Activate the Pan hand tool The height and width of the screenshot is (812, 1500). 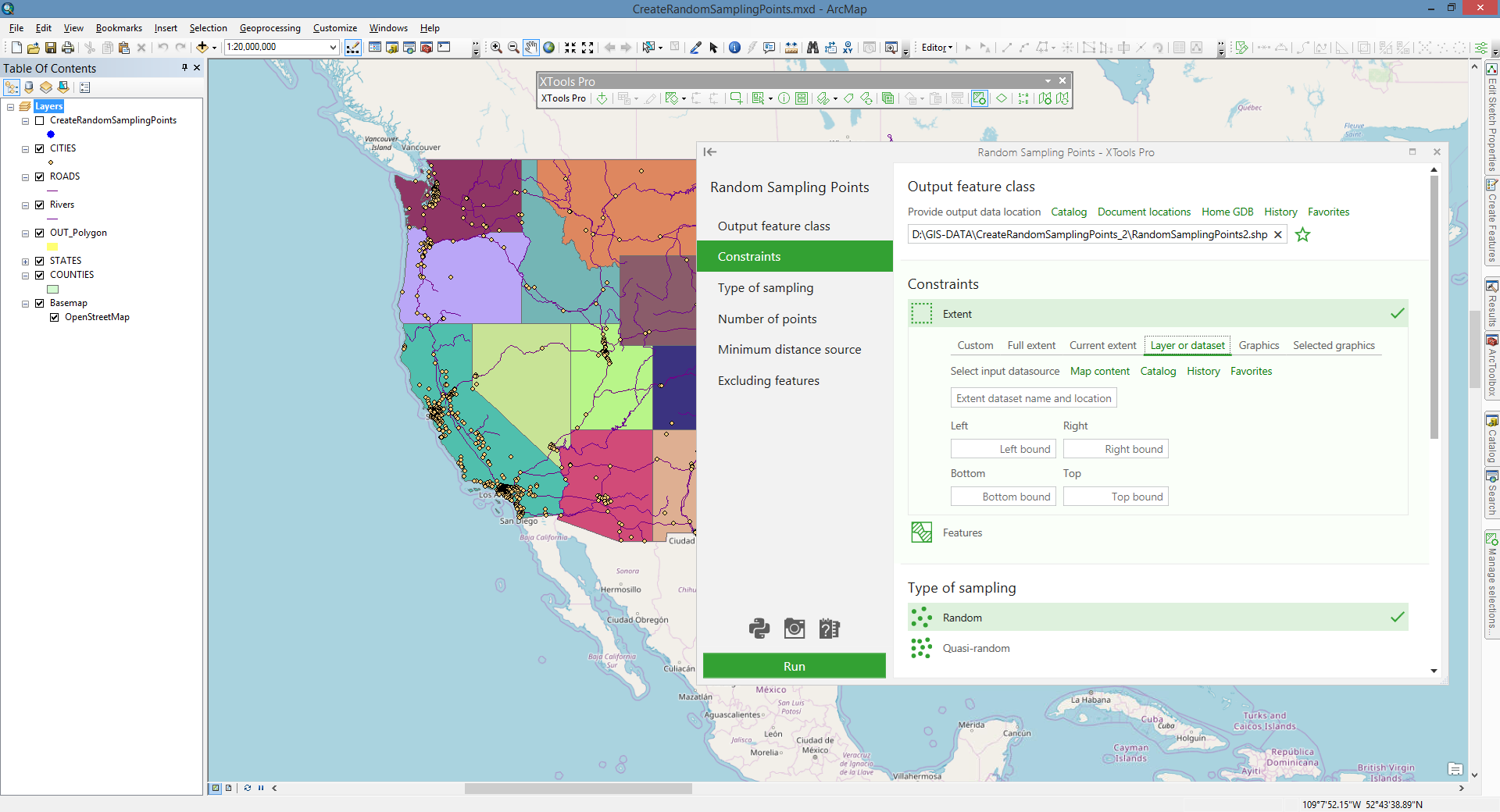531,48
